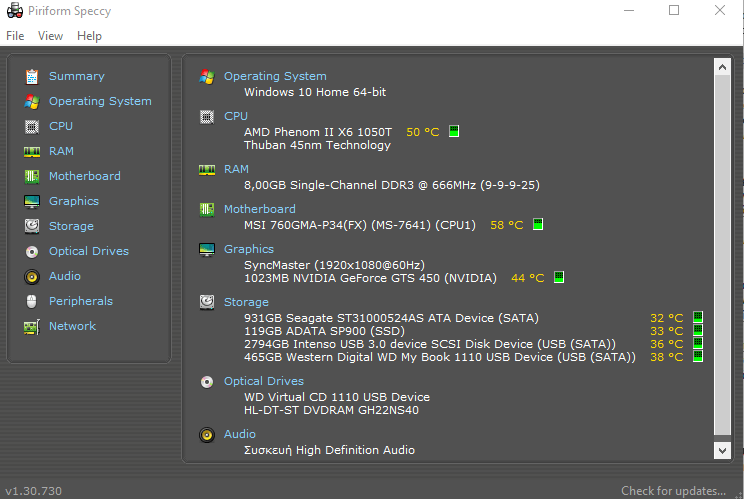The image size is (744, 499).
Task: Click the Check for updates link
Action: (x=673, y=490)
